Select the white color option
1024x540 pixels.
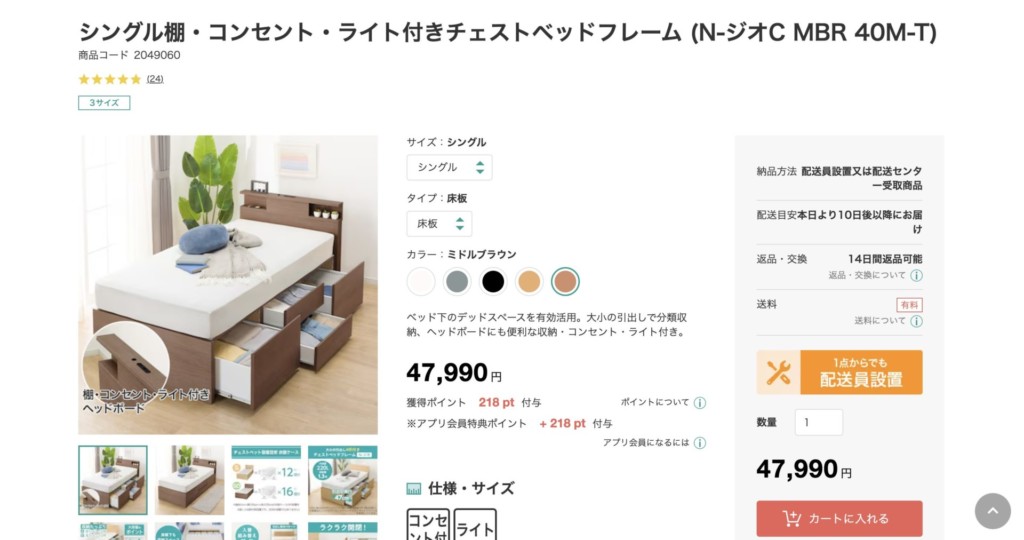point(421,282)
